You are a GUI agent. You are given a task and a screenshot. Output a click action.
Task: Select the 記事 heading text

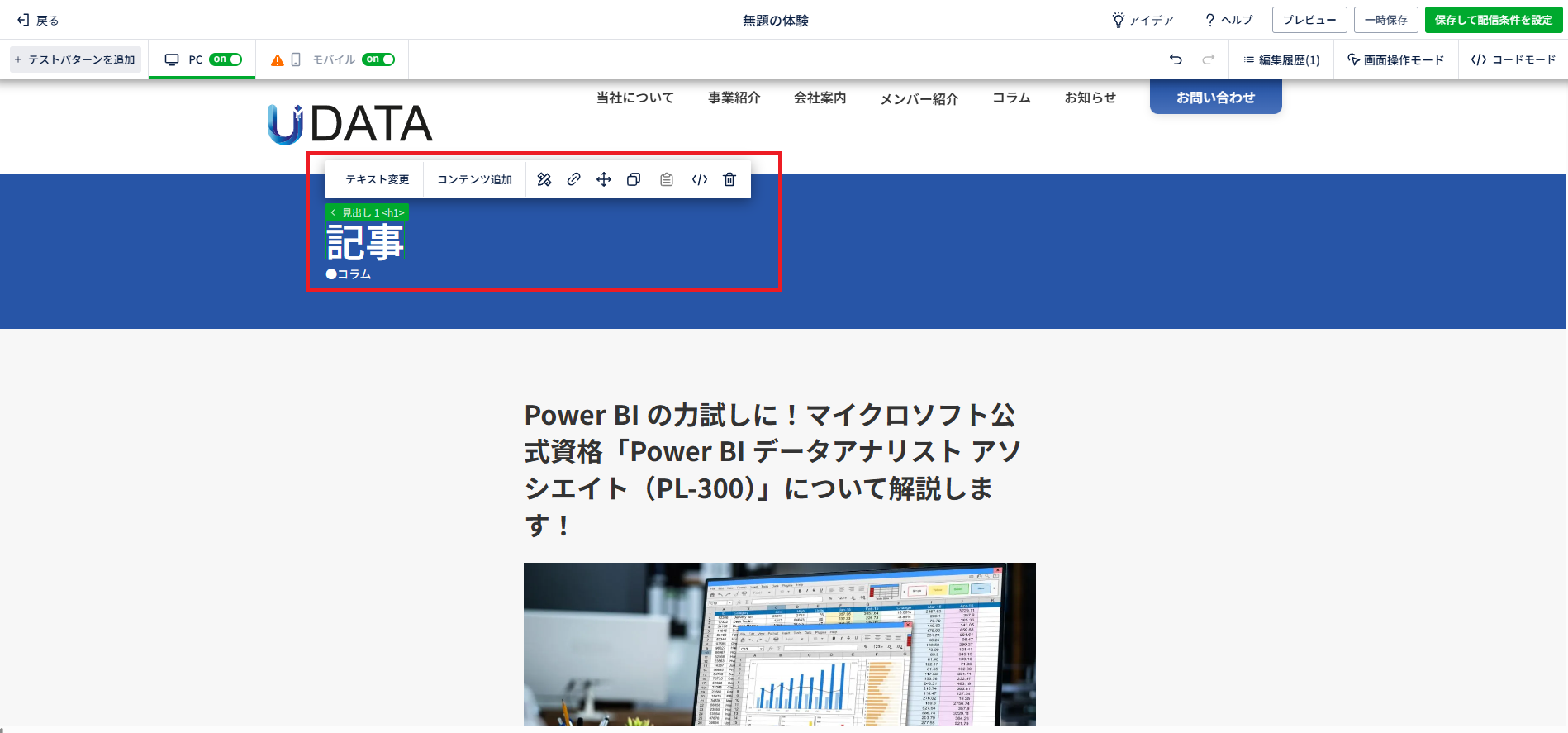pyautogui.click(x=365, y=242)
